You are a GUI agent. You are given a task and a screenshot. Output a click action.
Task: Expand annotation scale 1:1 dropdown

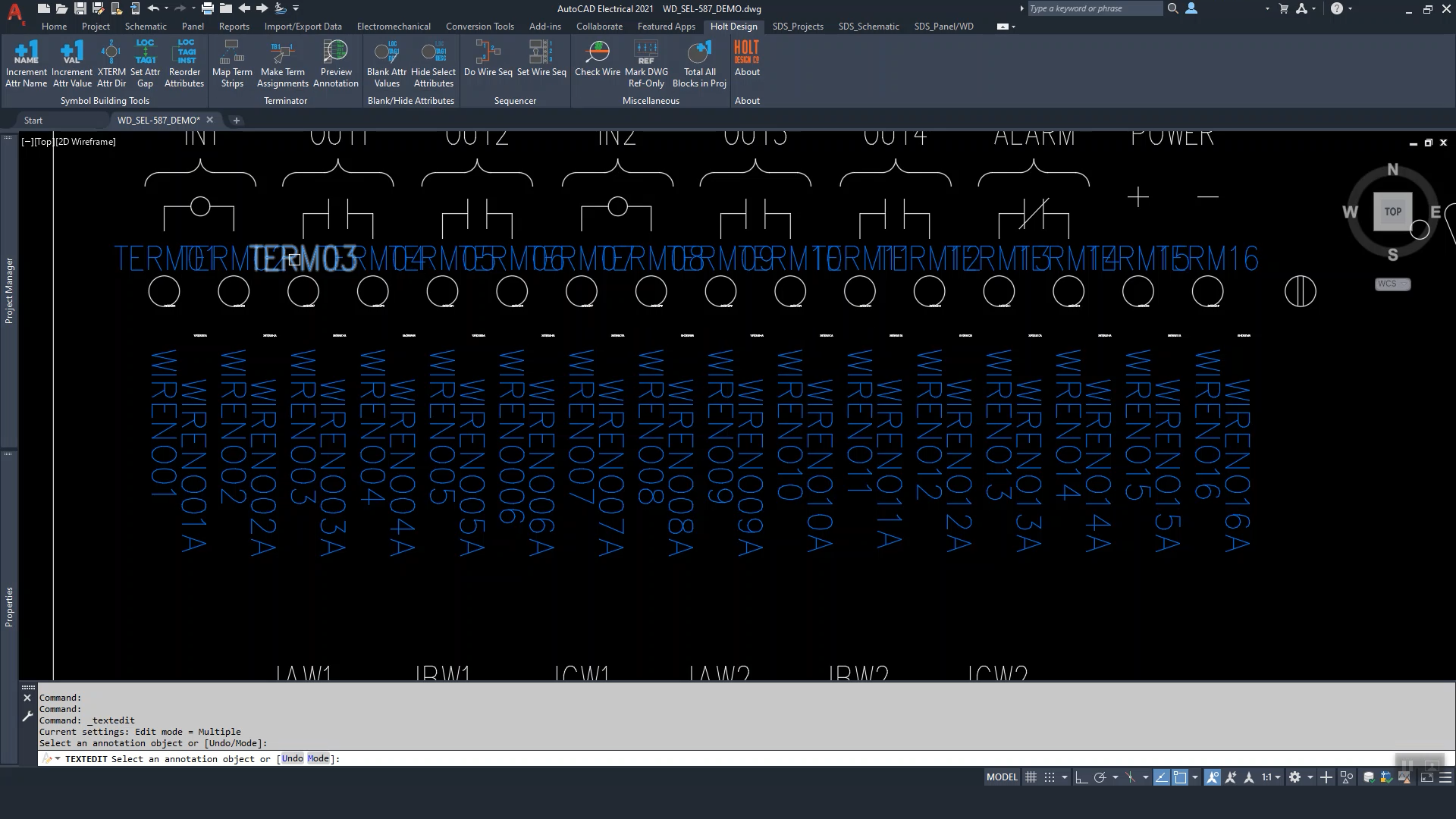click(1278, 777)
